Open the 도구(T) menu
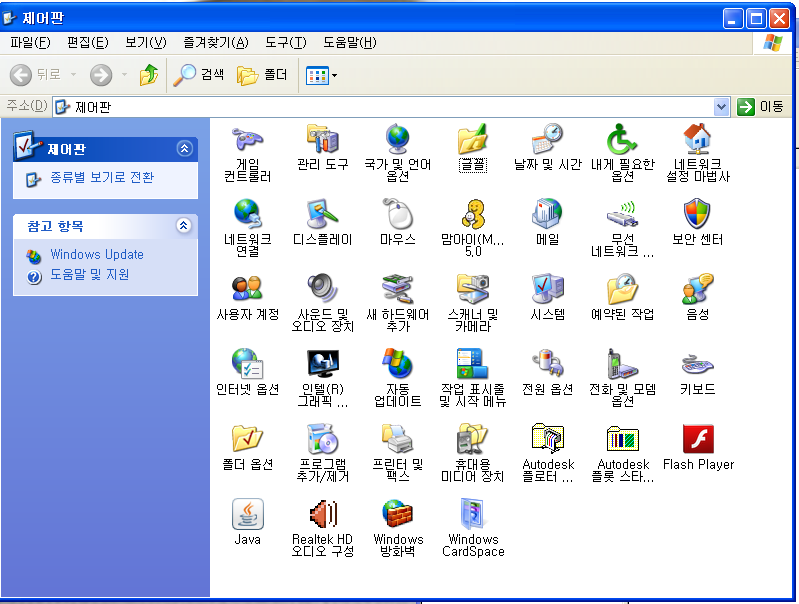Viewport: 799px width, 604px height. pos(285,42)
